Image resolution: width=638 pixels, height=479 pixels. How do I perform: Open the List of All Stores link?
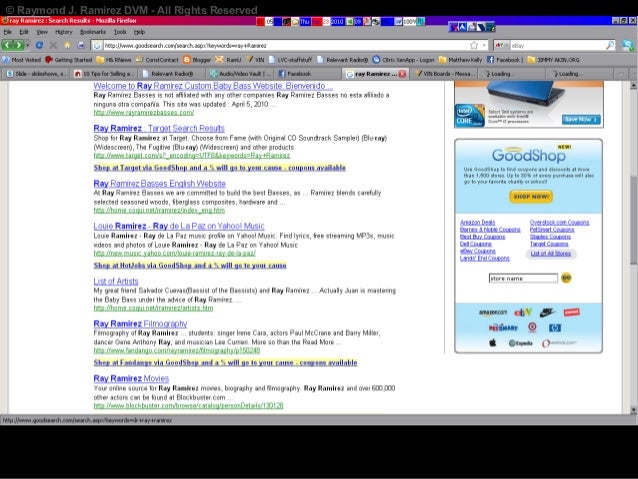tap(551, 254)
